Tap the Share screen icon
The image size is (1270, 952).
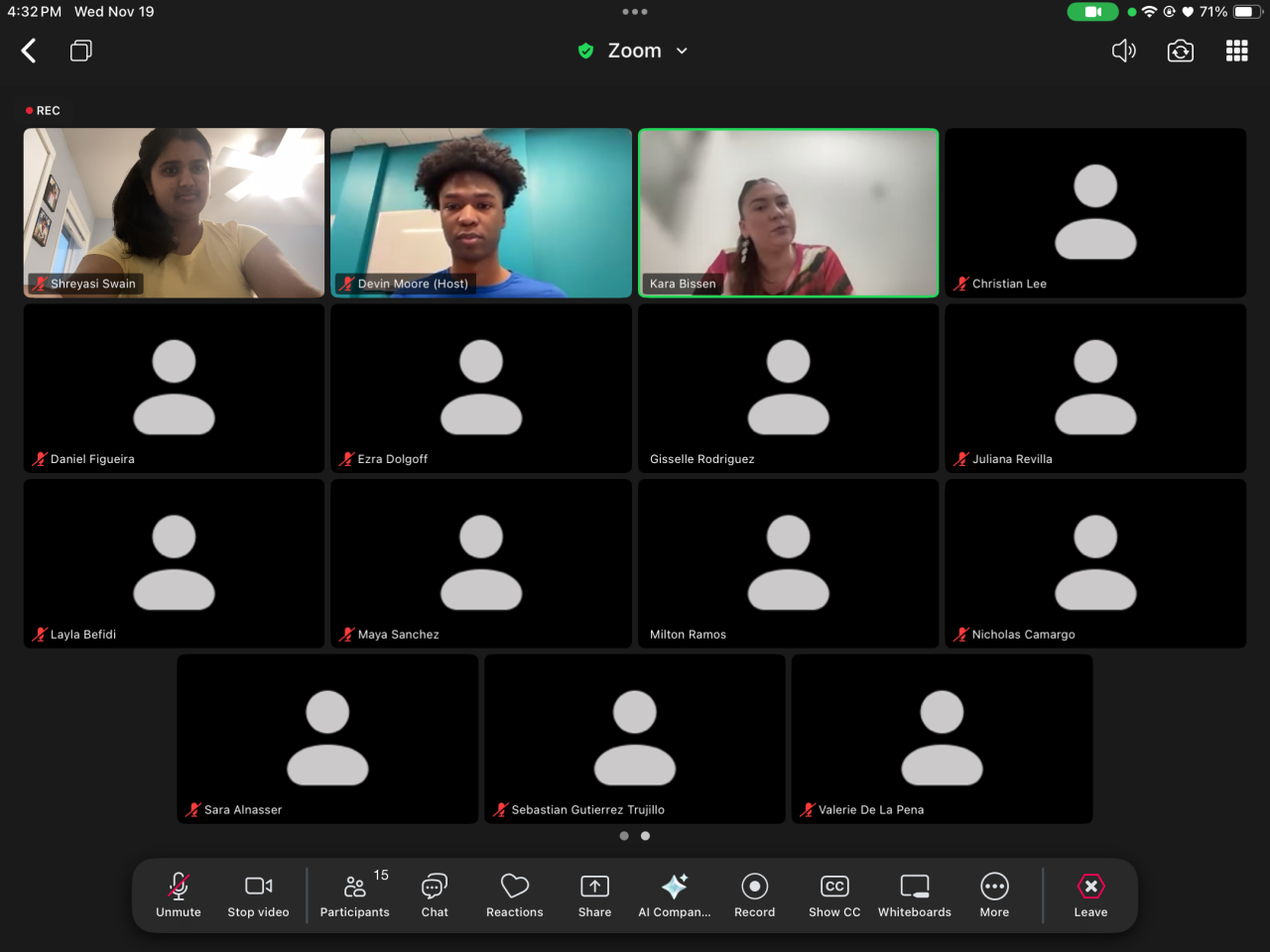(594, 894)
